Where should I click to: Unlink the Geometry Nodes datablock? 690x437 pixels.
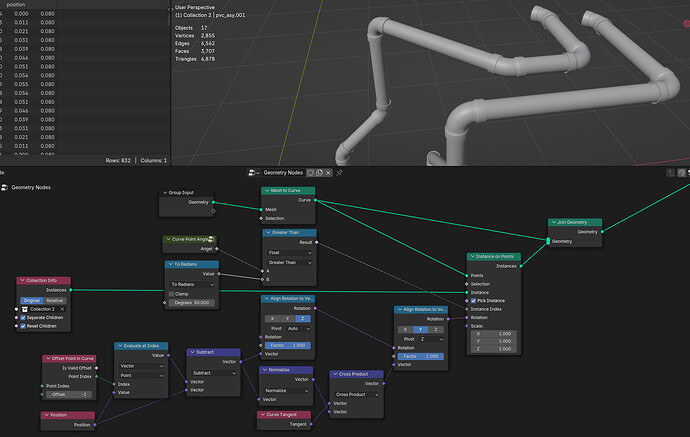[328, 173]
